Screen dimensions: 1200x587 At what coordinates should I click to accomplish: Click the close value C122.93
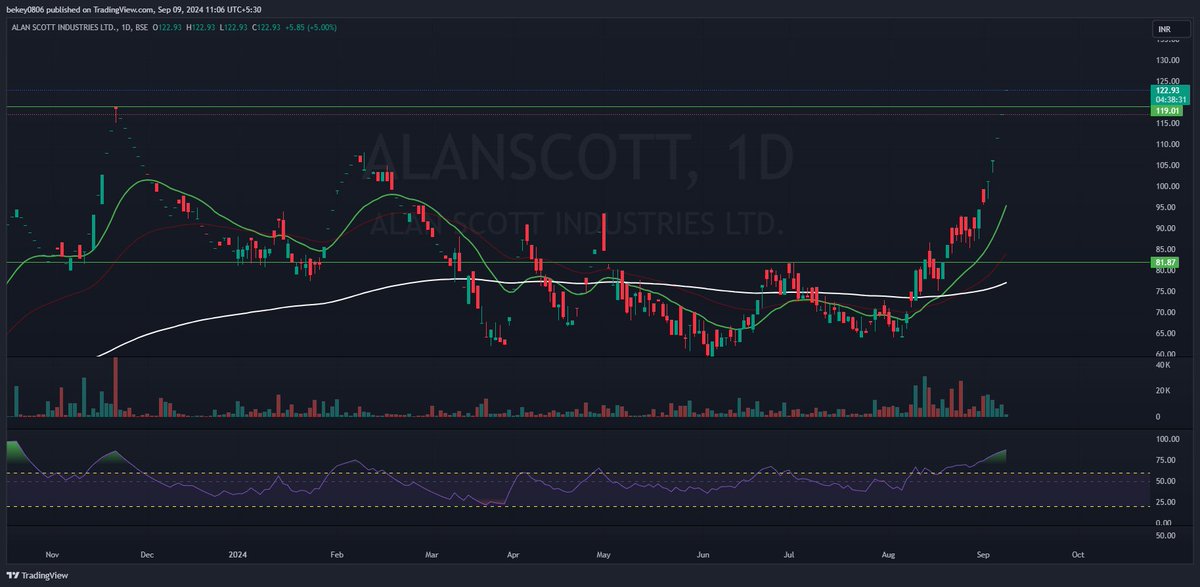click(x=265, y=26)
